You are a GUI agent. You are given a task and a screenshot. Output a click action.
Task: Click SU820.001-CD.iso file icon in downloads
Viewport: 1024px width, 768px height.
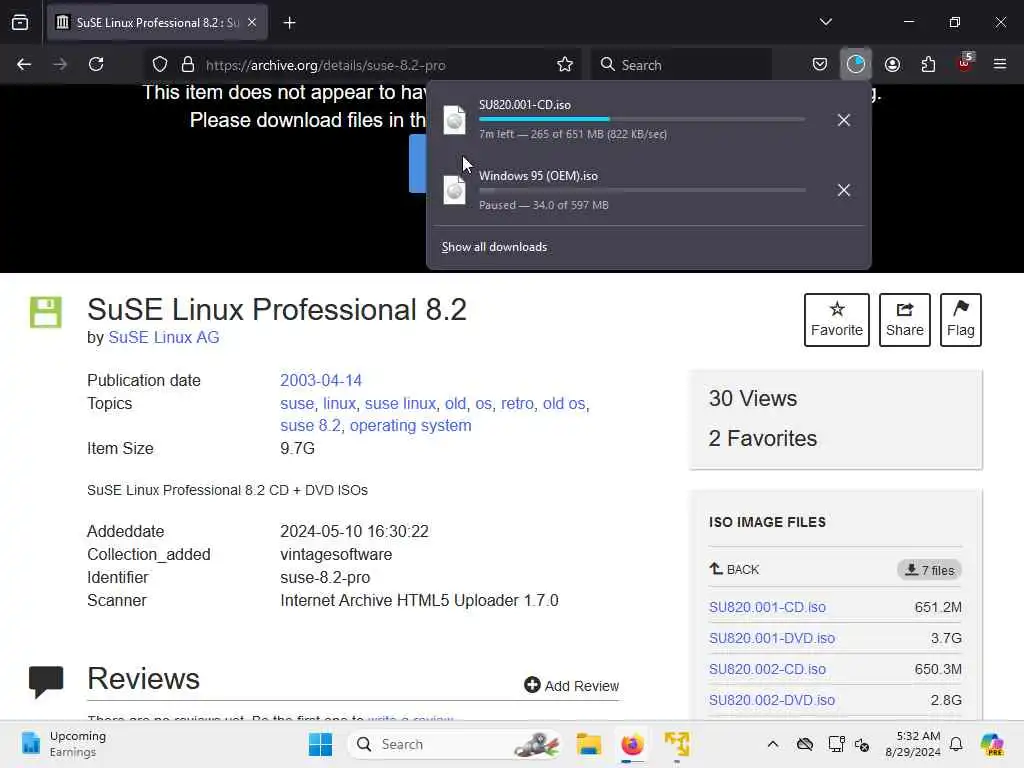pyautogui.click(x=455, y=120)
